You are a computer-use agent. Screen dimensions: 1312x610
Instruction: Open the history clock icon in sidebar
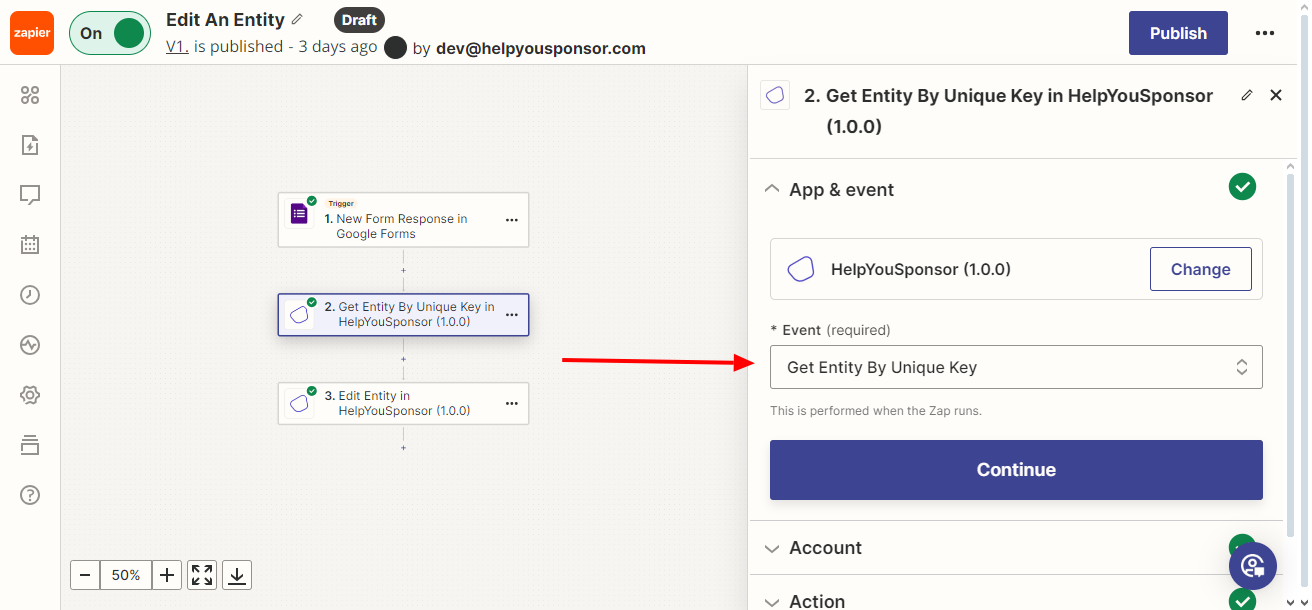30,295
